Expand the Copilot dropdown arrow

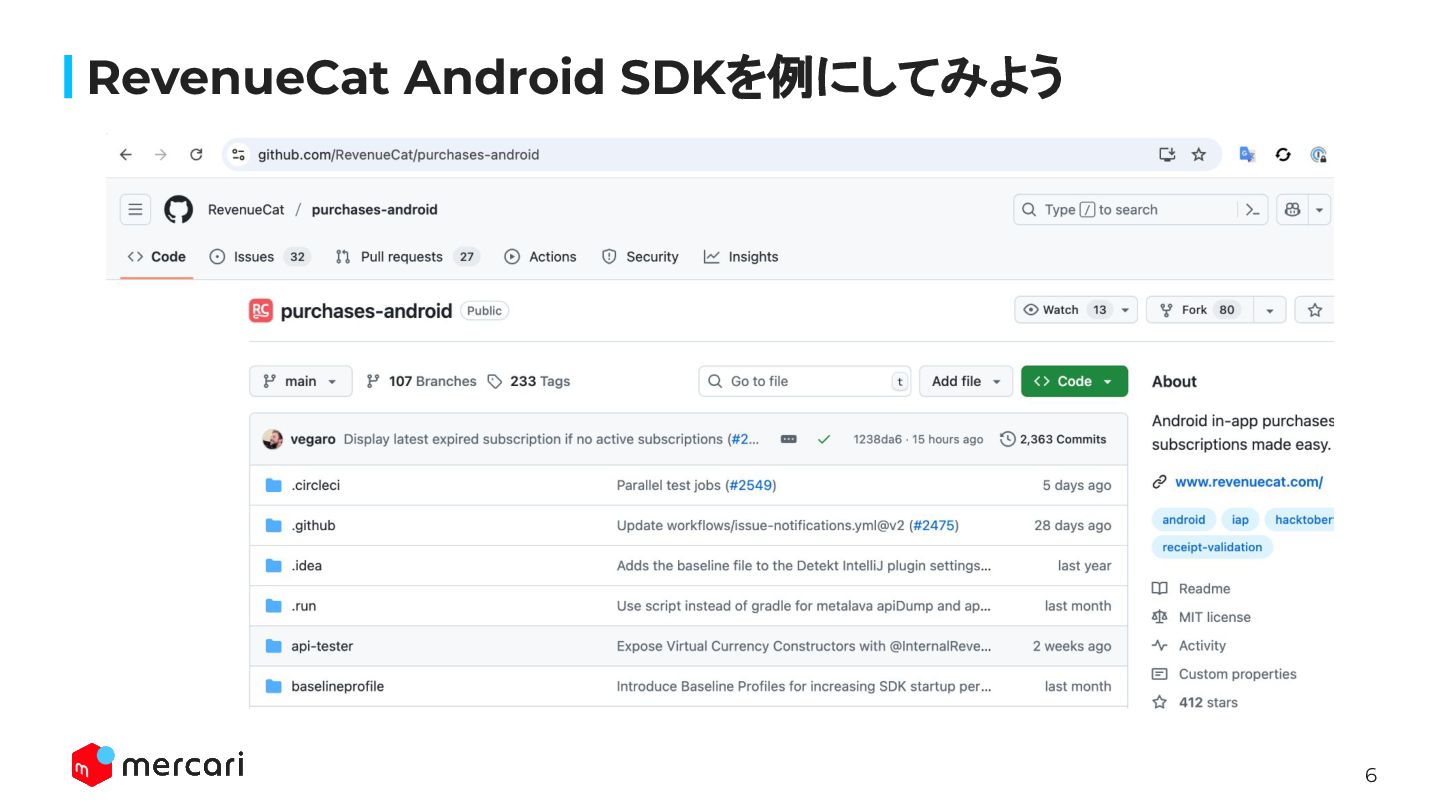coord(1320,209)
